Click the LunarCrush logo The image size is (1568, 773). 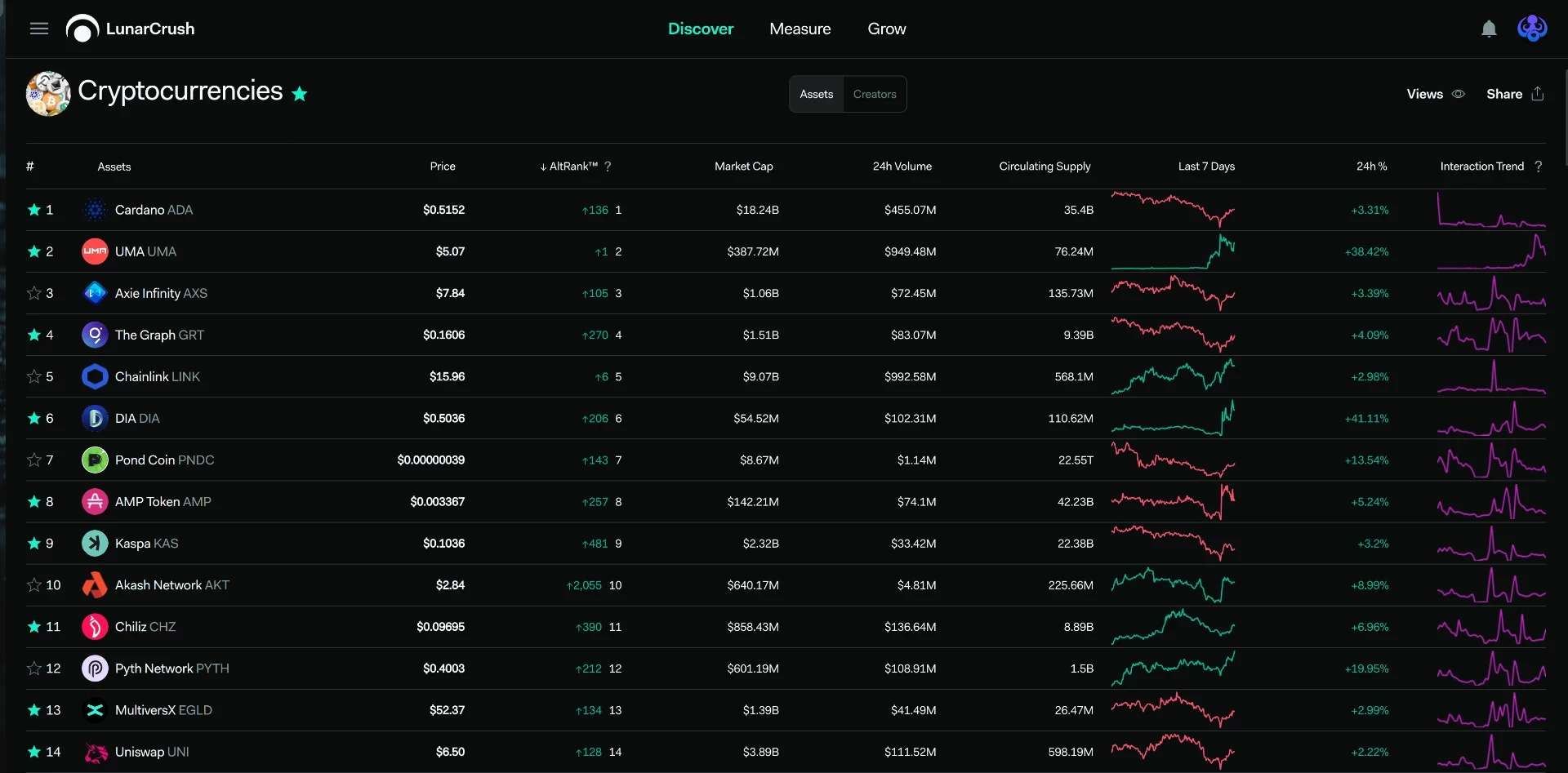click(x=131, y=29)
